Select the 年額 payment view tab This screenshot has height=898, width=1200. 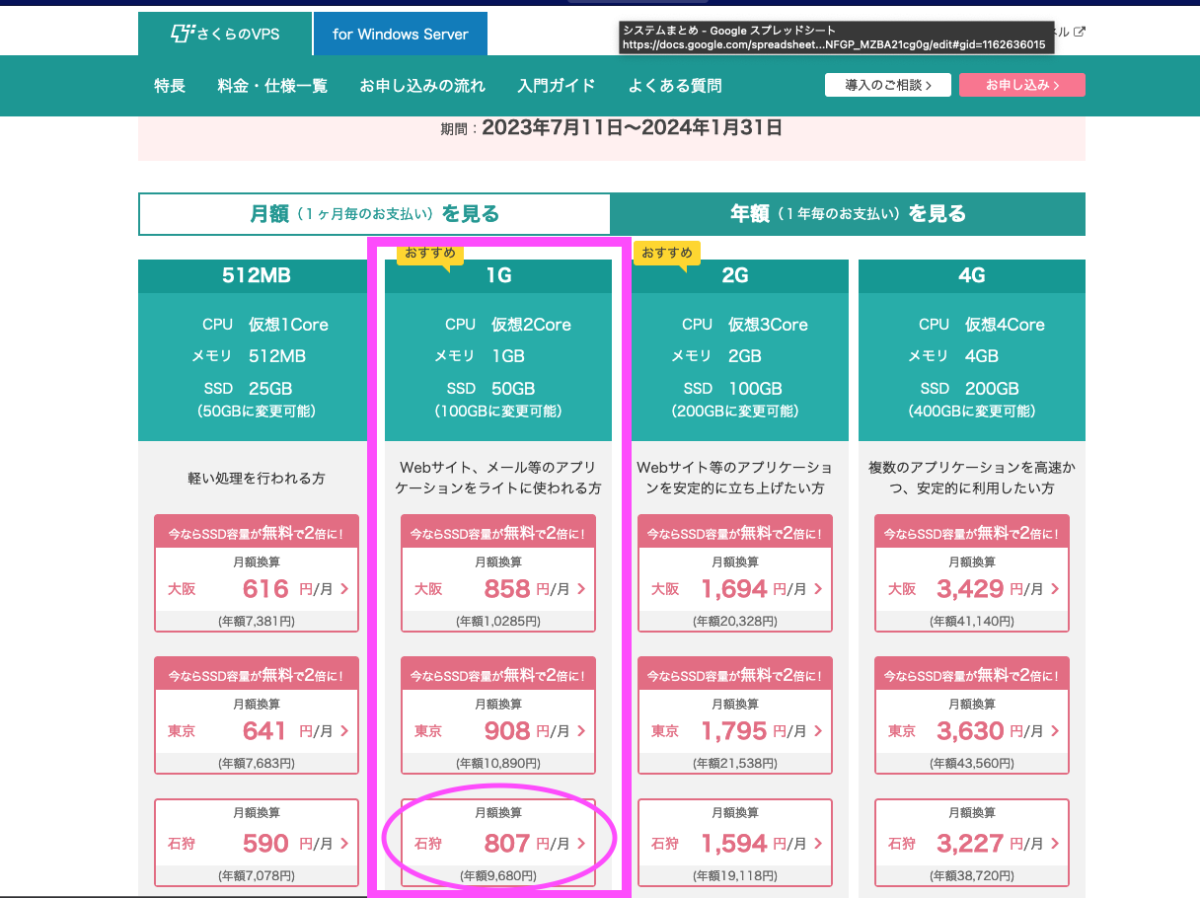(x=847, y=214)
